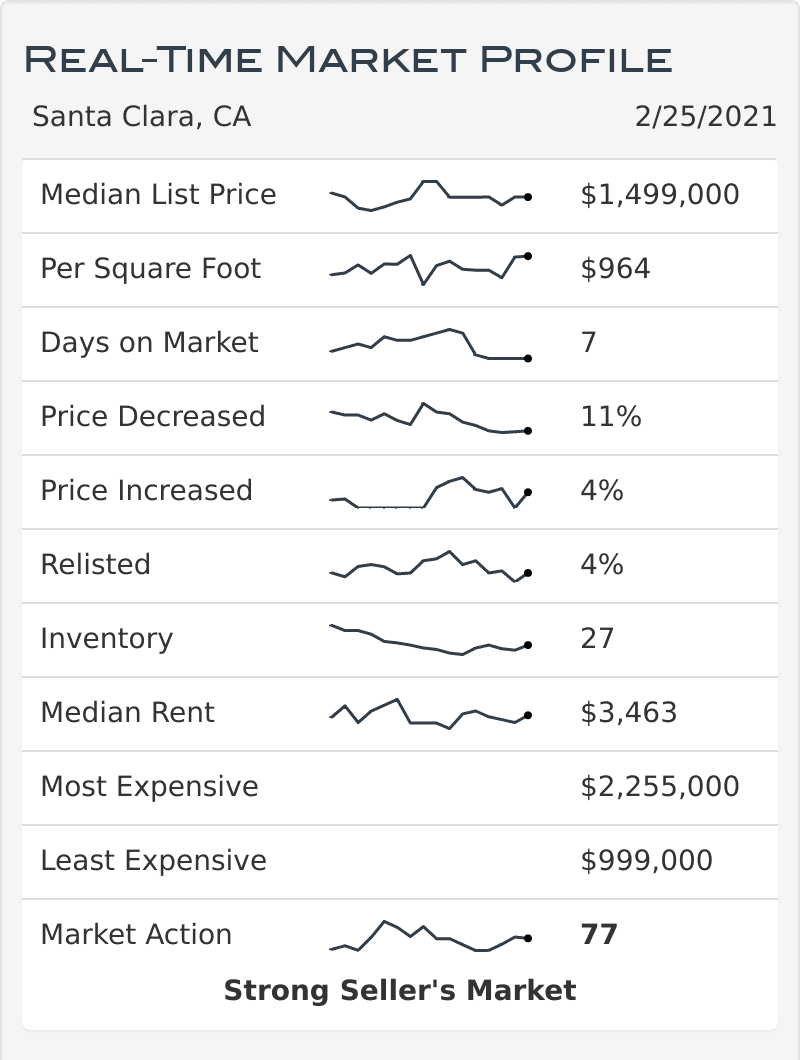
Task: Select the $1,499,000 median list price value
Action: (658, 195)
